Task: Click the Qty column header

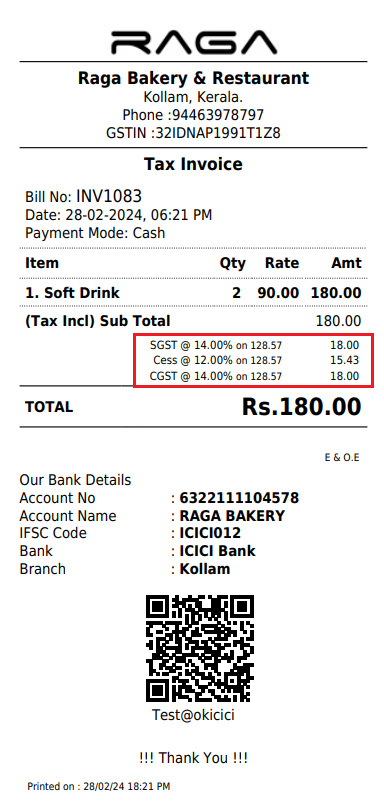Action: (232, 264)
